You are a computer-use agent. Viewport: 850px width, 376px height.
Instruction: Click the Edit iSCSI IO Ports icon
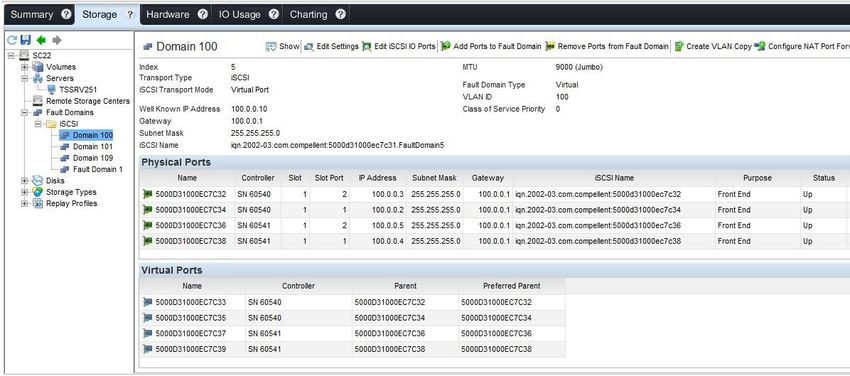[366, 47]
